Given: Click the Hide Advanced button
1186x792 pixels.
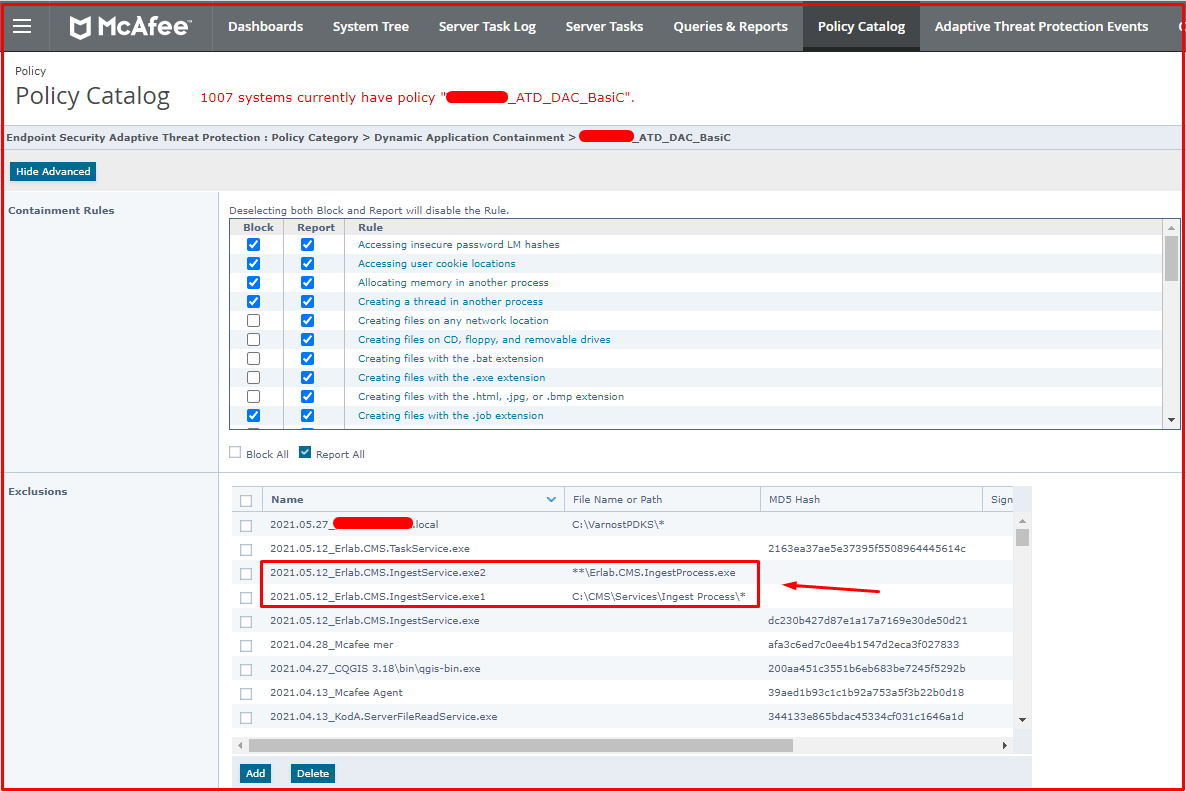Looking at the screenshot, I should click(x=53, y=172).
